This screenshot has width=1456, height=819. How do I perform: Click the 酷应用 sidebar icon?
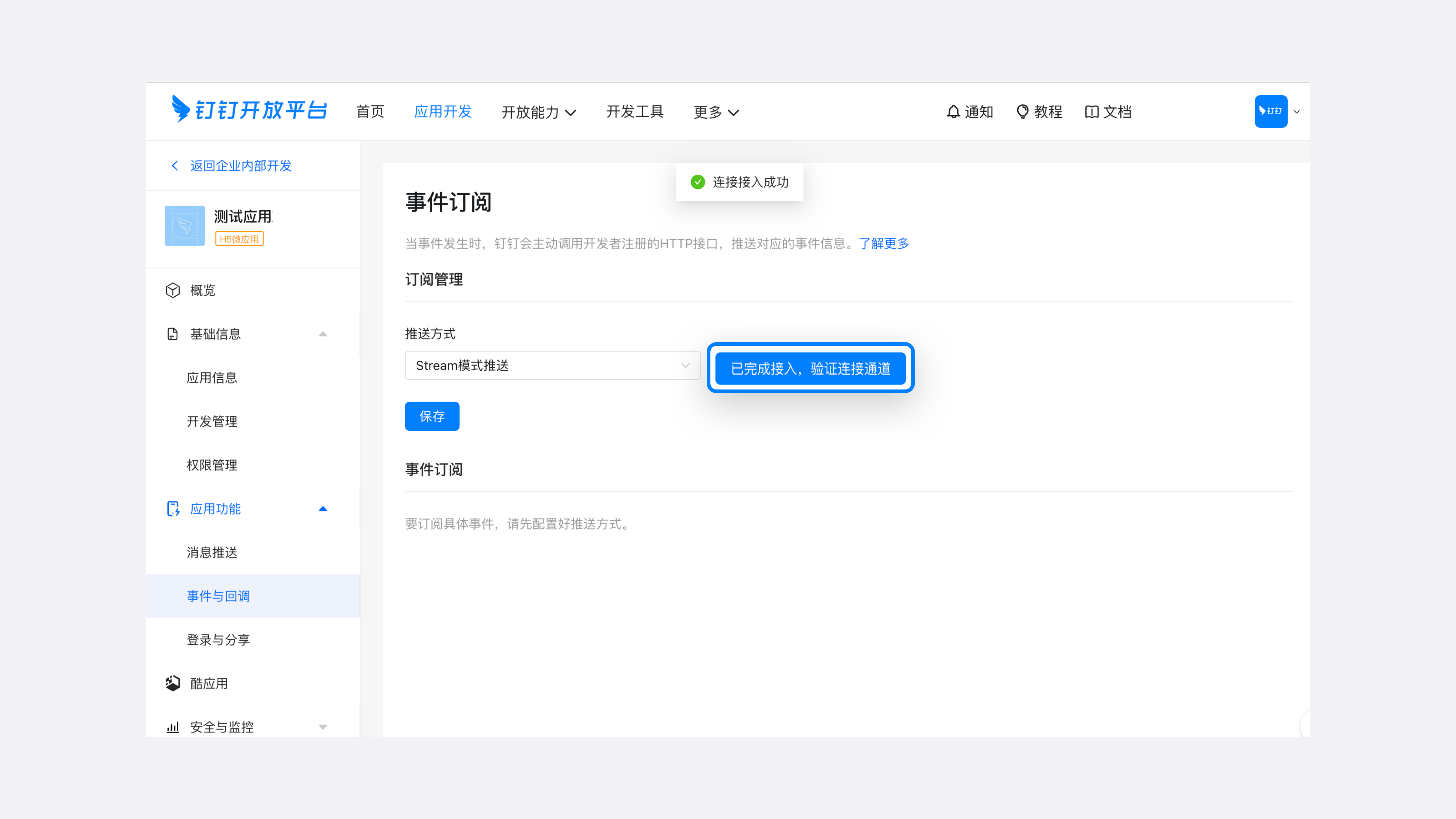point(172,683)
